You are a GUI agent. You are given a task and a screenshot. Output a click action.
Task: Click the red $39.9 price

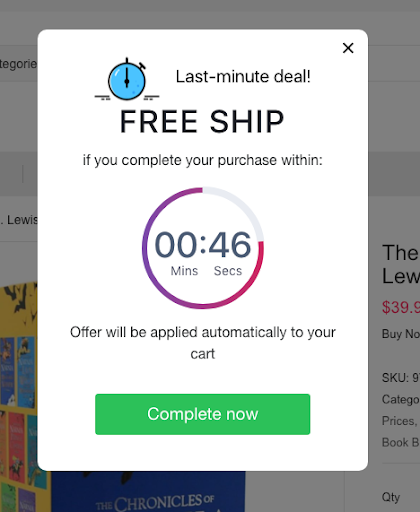pos(401,307)
